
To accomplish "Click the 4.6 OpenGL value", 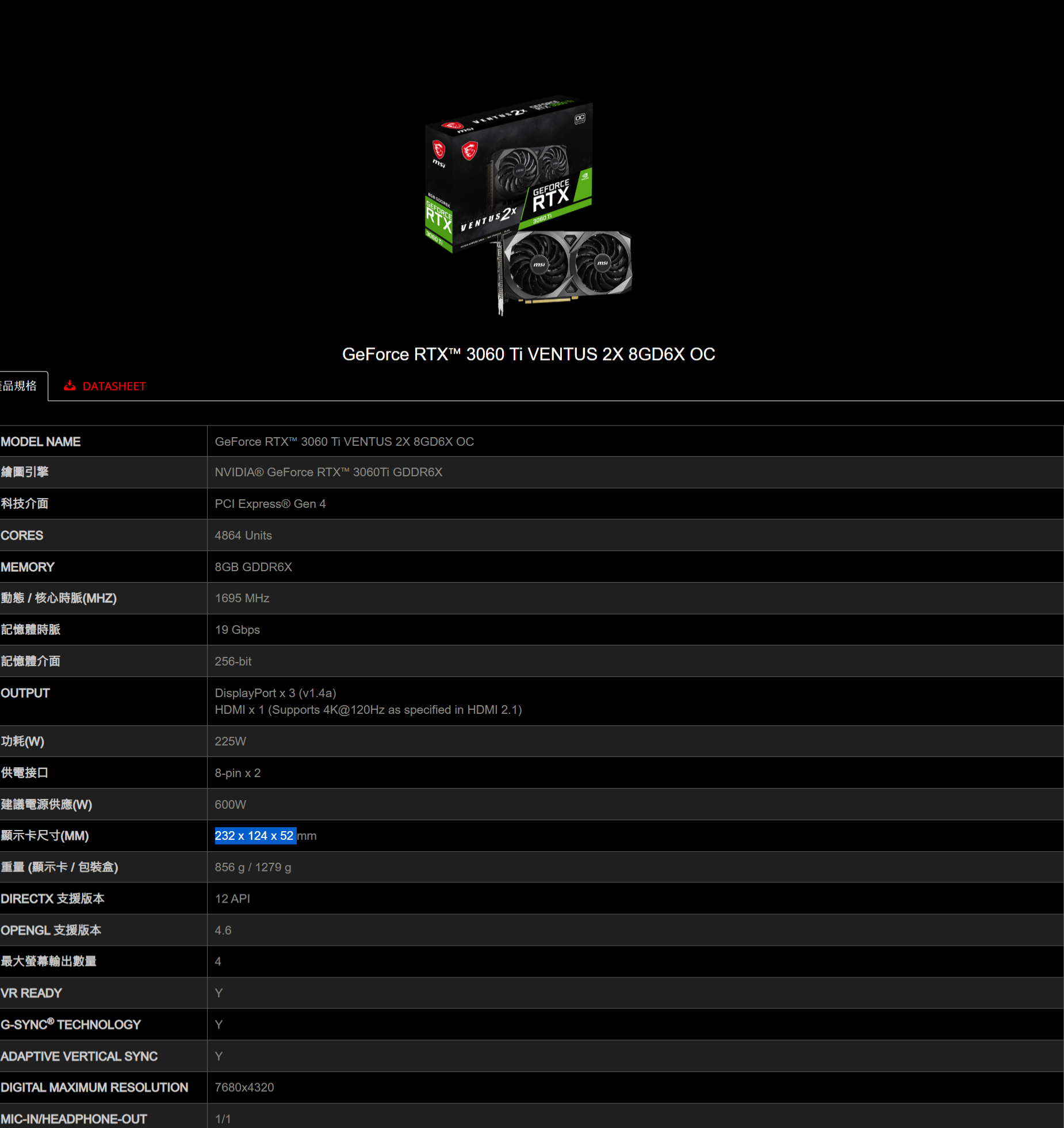I will pos(223,931).
